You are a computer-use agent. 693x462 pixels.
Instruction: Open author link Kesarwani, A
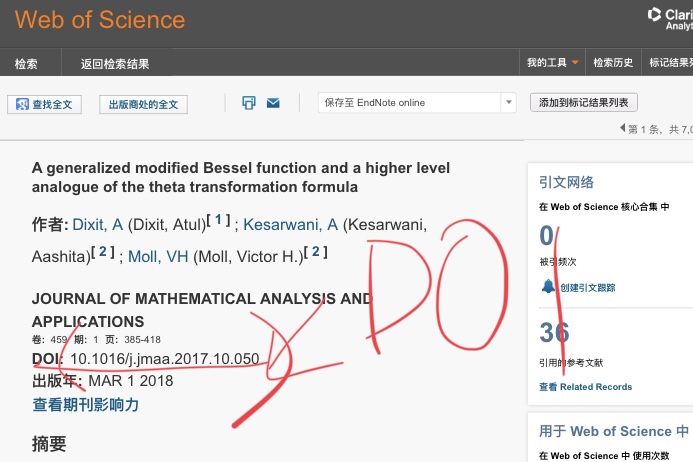290,225
